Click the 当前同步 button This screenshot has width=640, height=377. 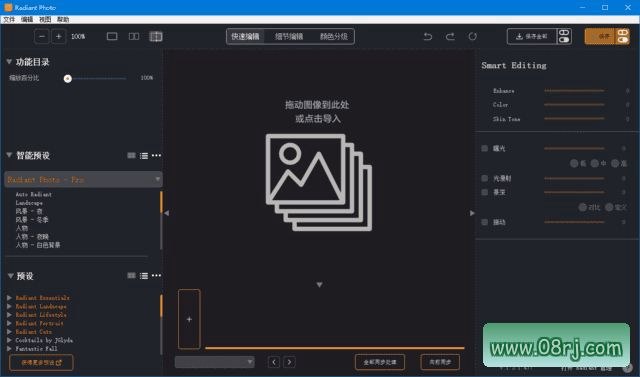coord(440,362)
